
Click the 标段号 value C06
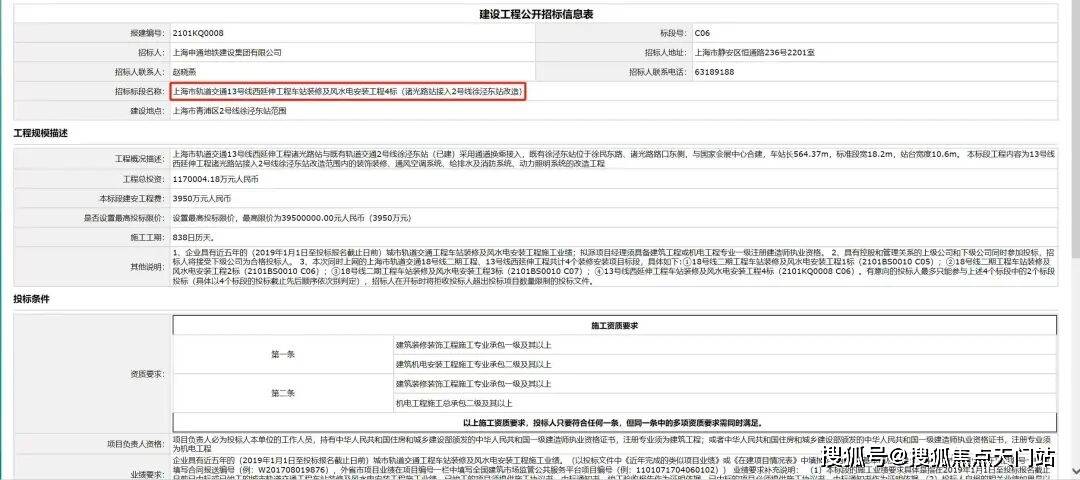coord(702,33)
